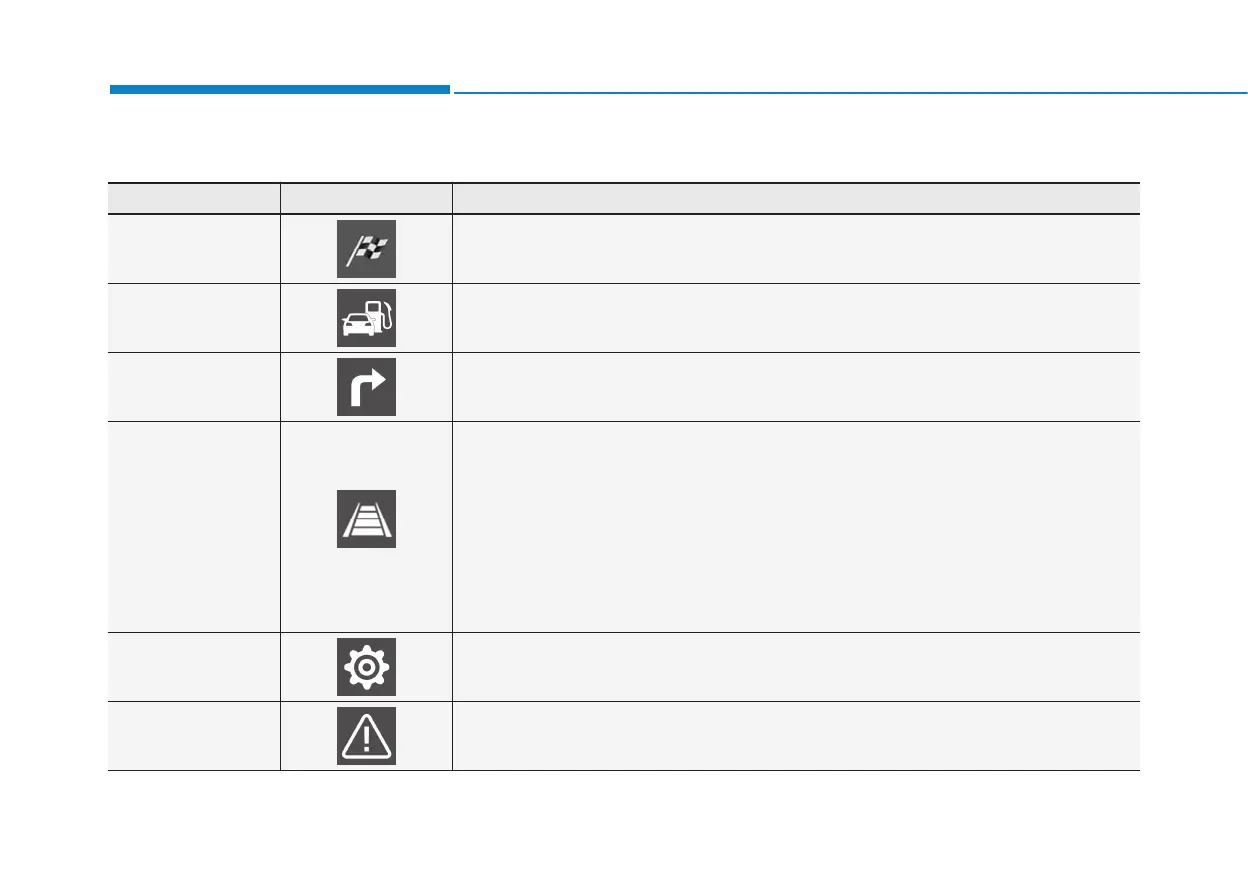Click the empty name cell left of checkered flag
The image size is (1248, 896).
(194, 249)
